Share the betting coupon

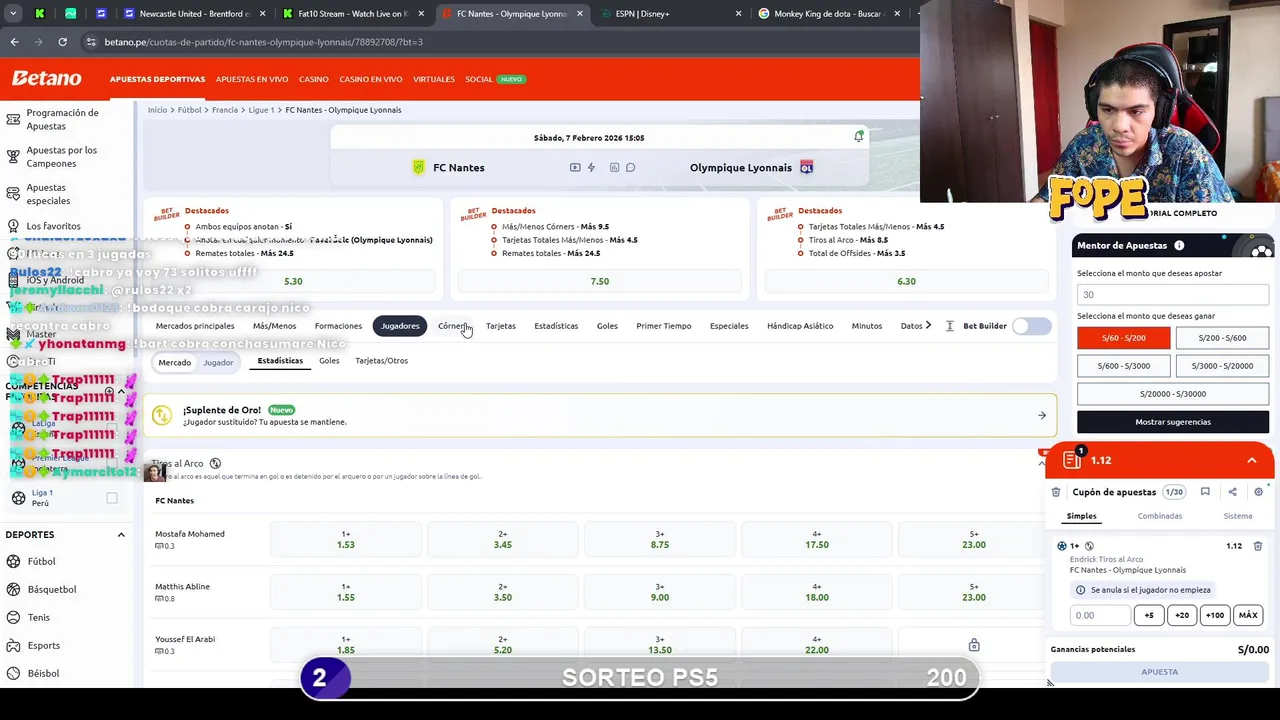[x=1232, y=492]
